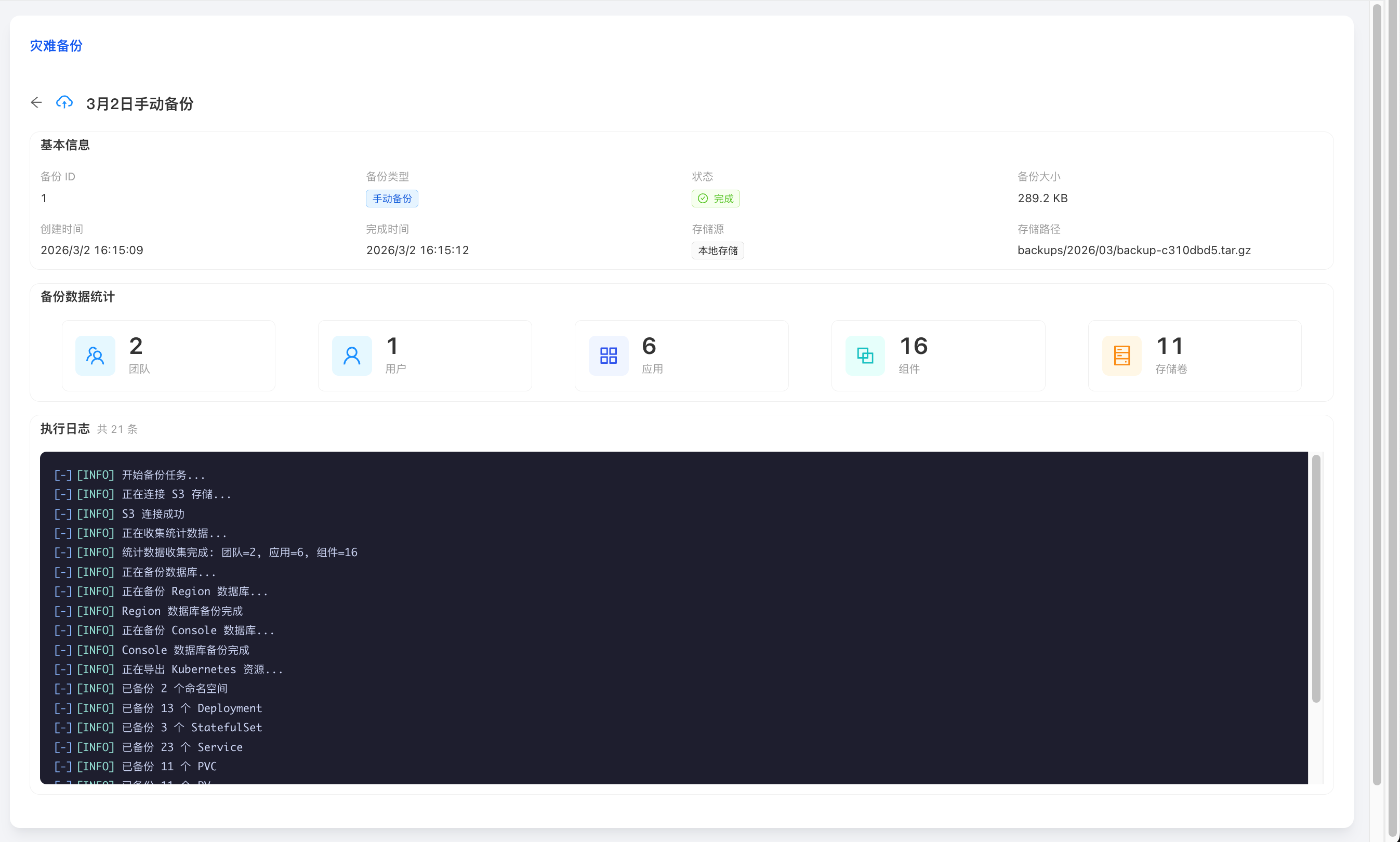Open the 灾难备份 breadcrumb link

pyautogui.click(x=56, y=45)
